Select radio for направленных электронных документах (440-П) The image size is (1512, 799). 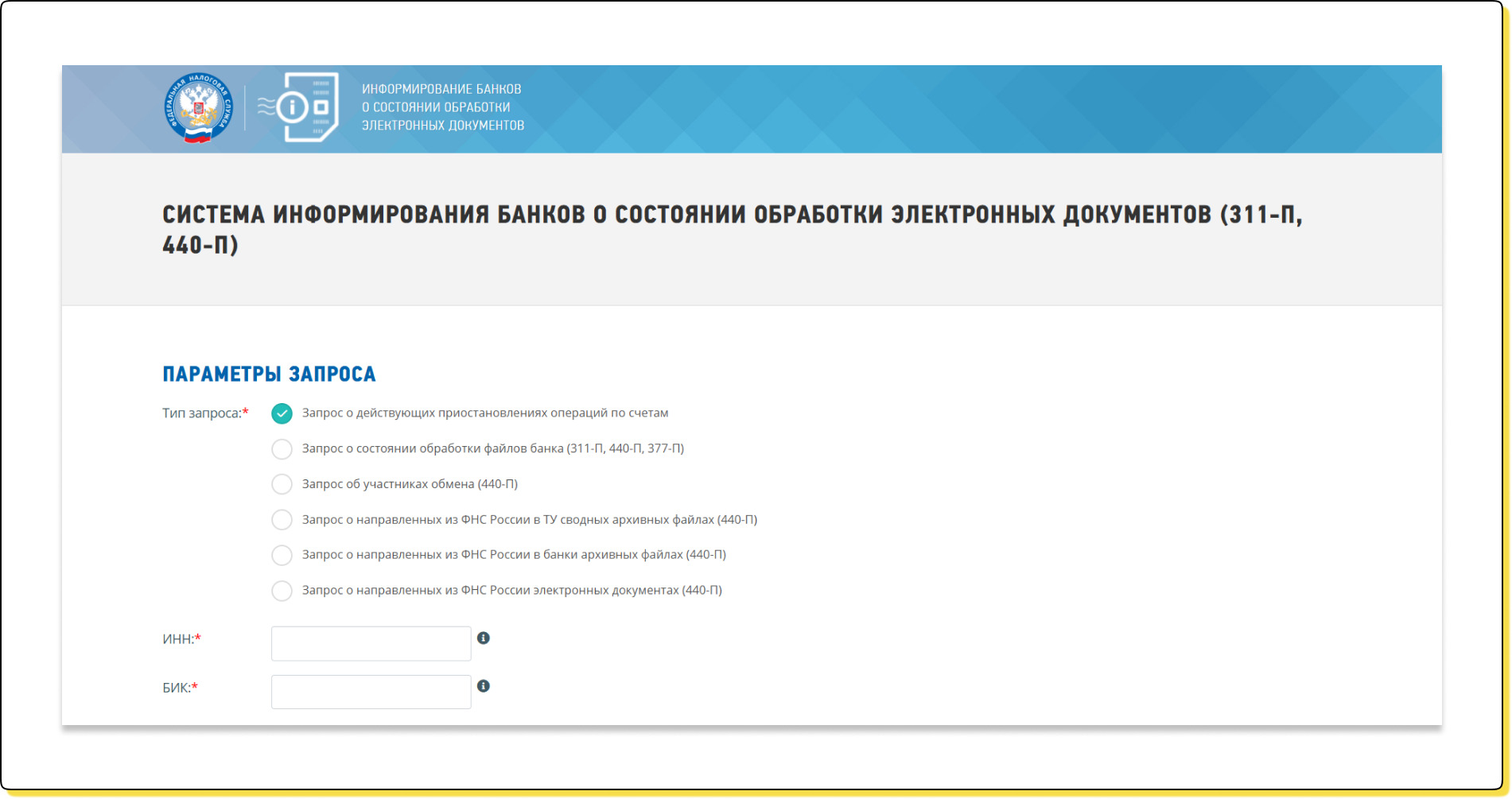(282, 591)
